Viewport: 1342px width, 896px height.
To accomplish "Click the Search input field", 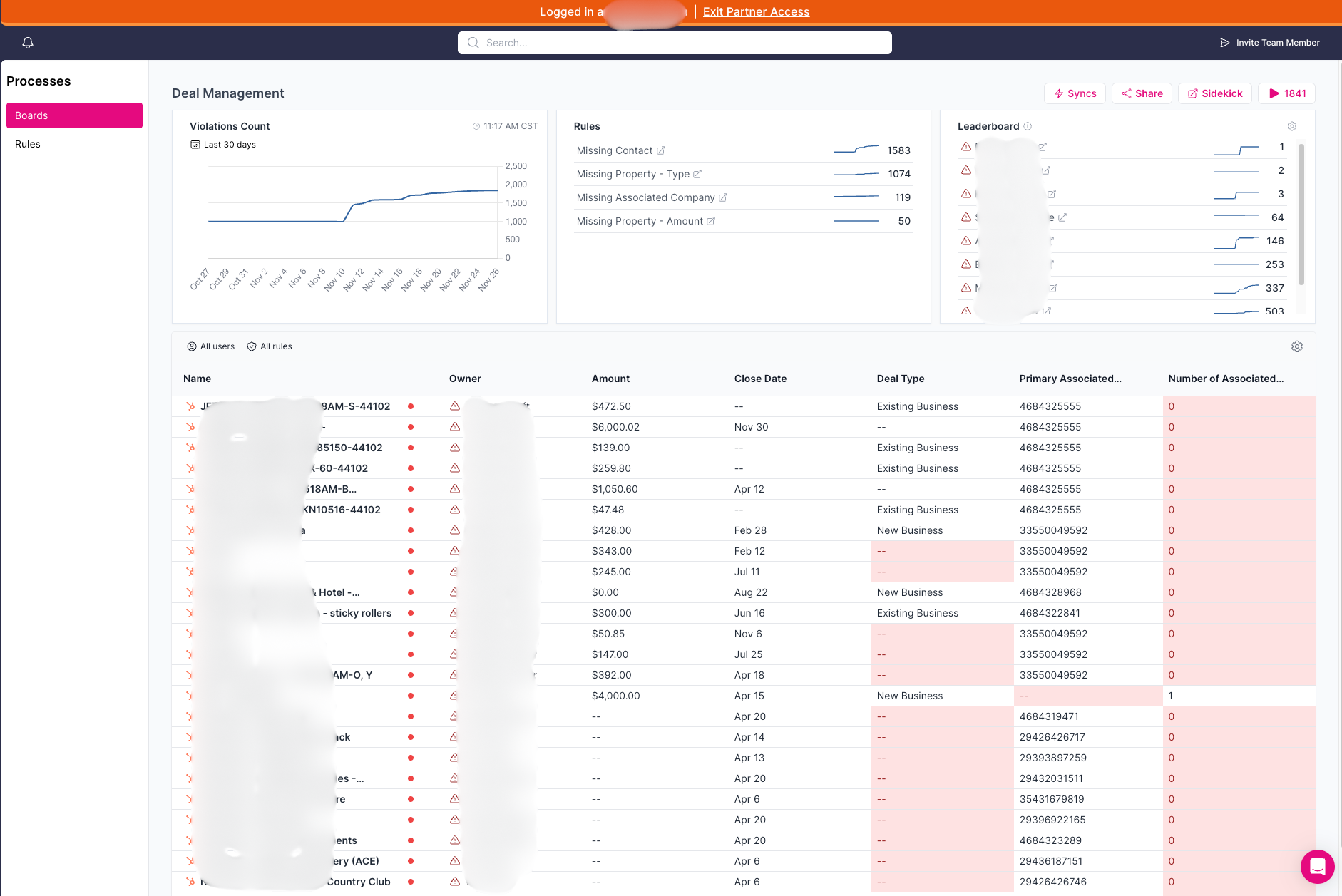I will 674,43.
